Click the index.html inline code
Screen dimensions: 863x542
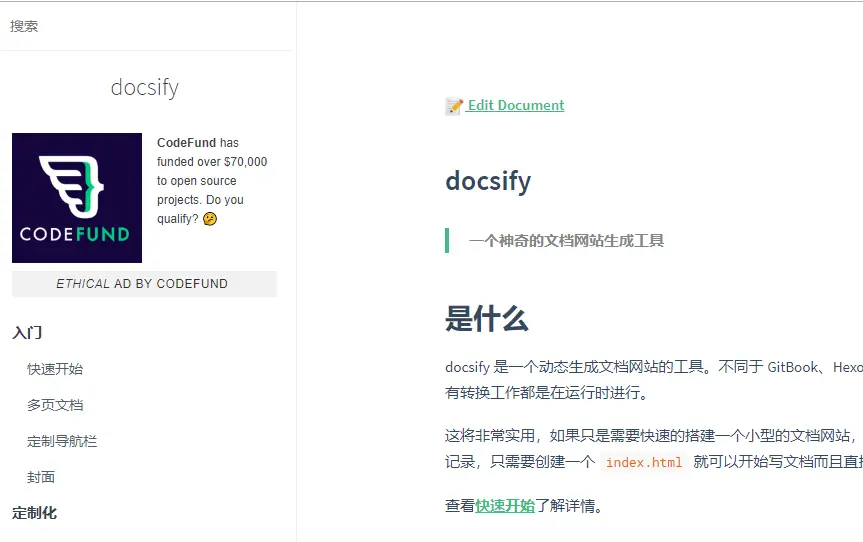[644, 462]
